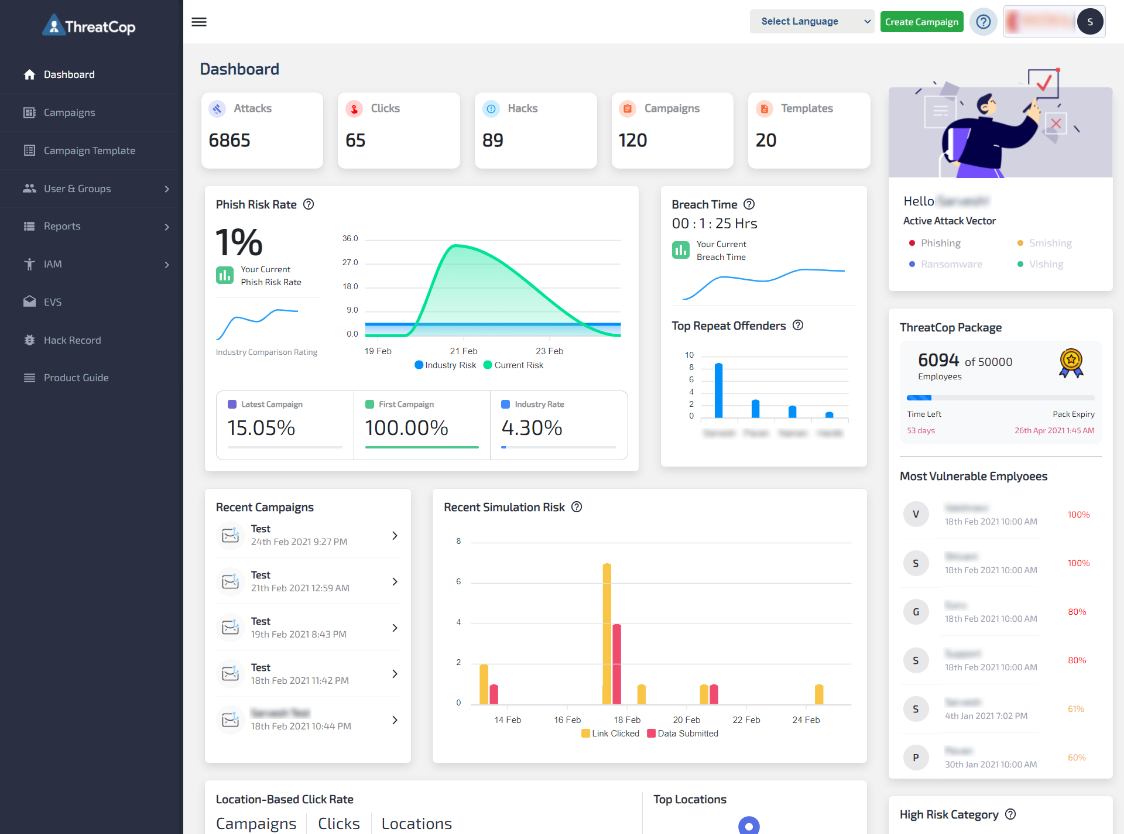Click the Create Campaign button

[921, 22]
